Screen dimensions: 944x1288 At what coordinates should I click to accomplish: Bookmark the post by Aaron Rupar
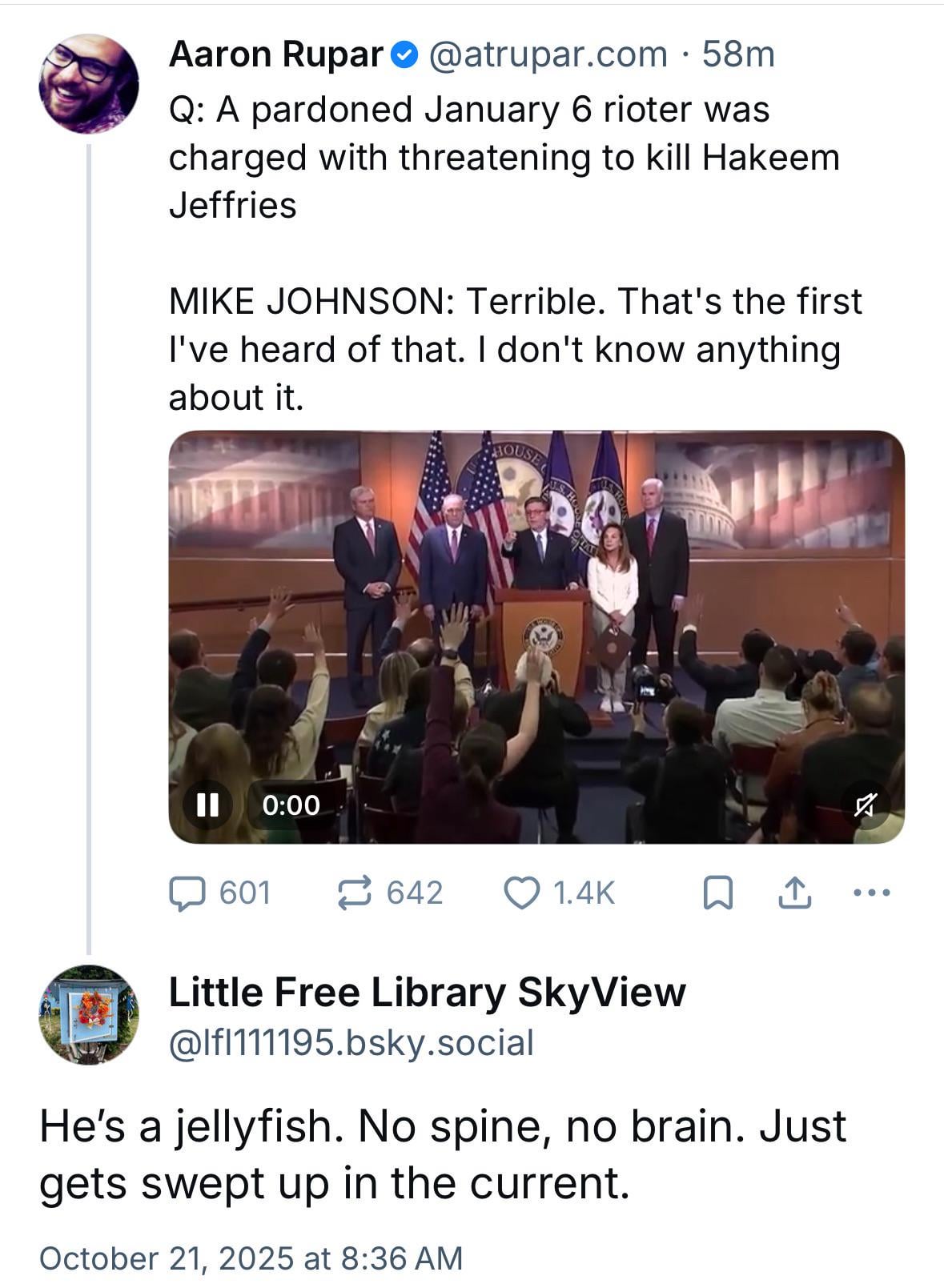[717, 893]
